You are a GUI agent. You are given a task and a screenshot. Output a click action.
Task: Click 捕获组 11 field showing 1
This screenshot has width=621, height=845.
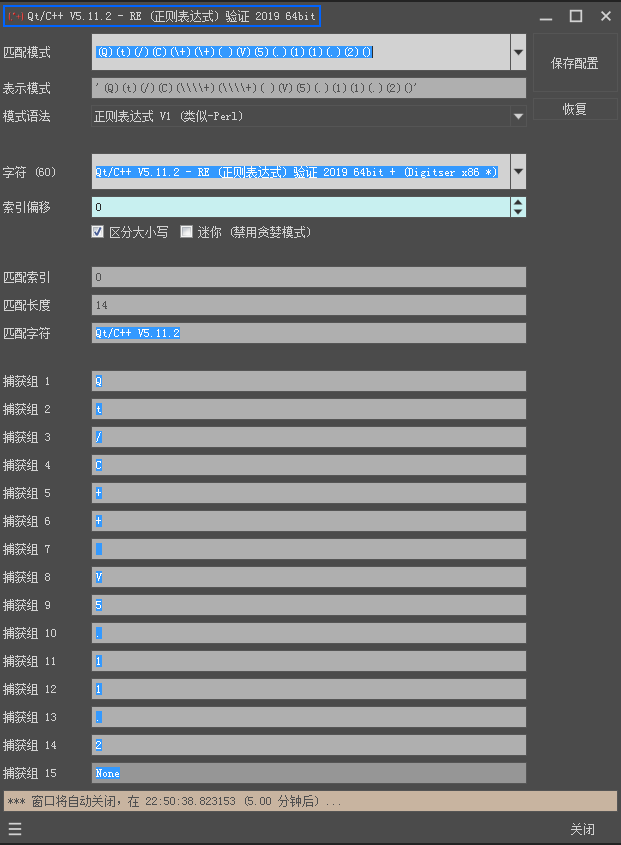(309, 661)
